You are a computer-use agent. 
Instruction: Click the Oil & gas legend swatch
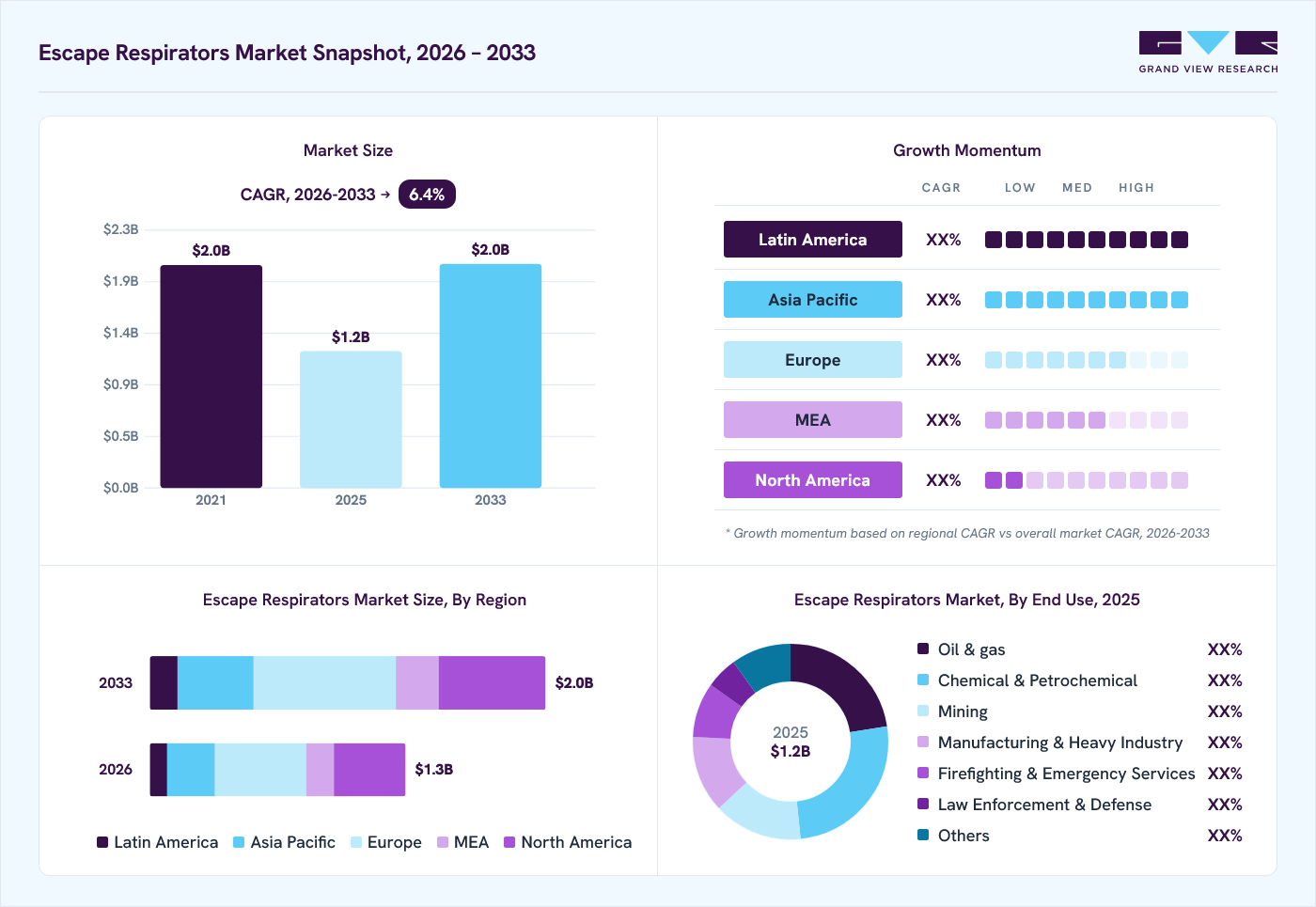click(923, 649)
